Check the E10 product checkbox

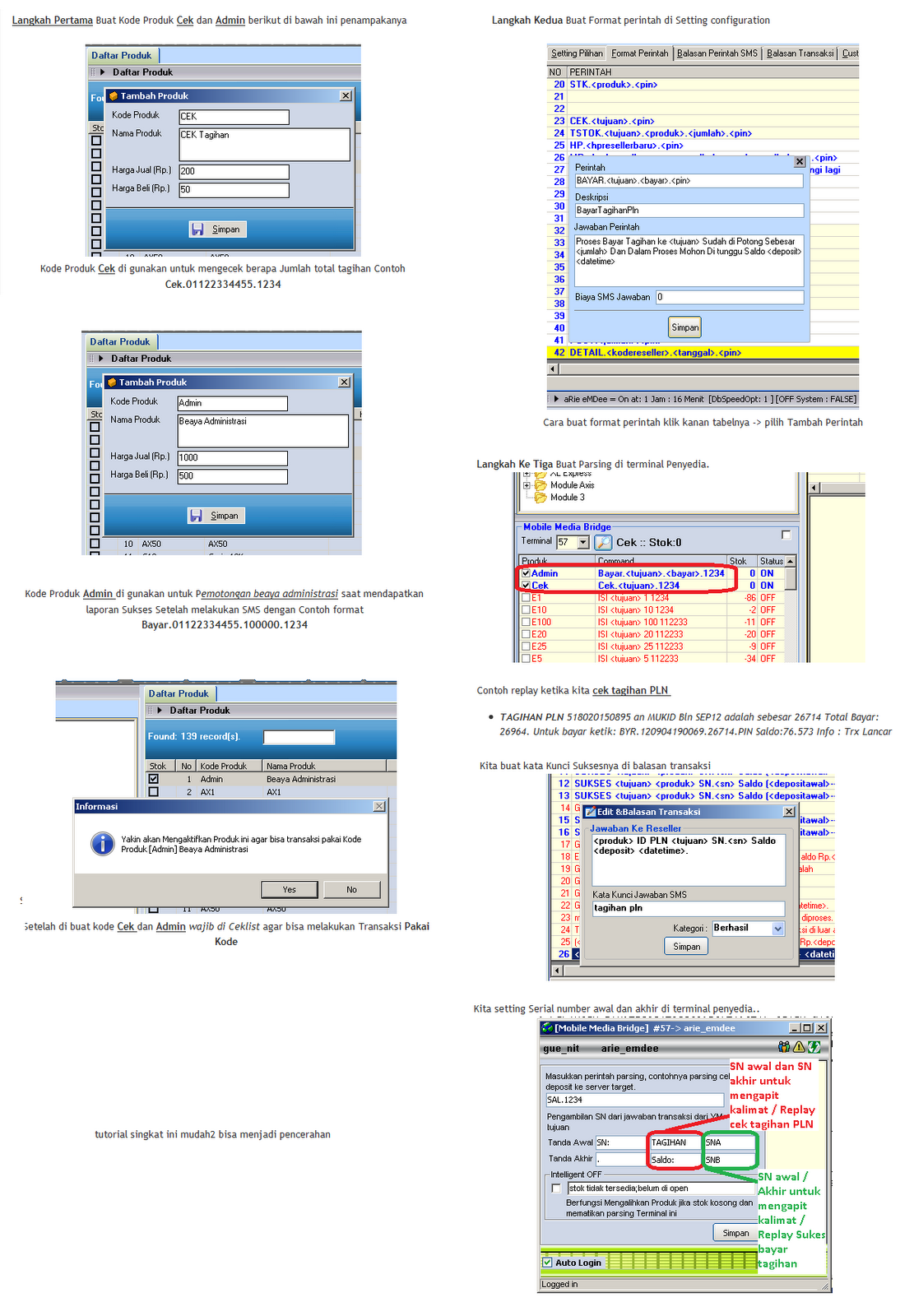pyautogui.click(x=526, y=610)
